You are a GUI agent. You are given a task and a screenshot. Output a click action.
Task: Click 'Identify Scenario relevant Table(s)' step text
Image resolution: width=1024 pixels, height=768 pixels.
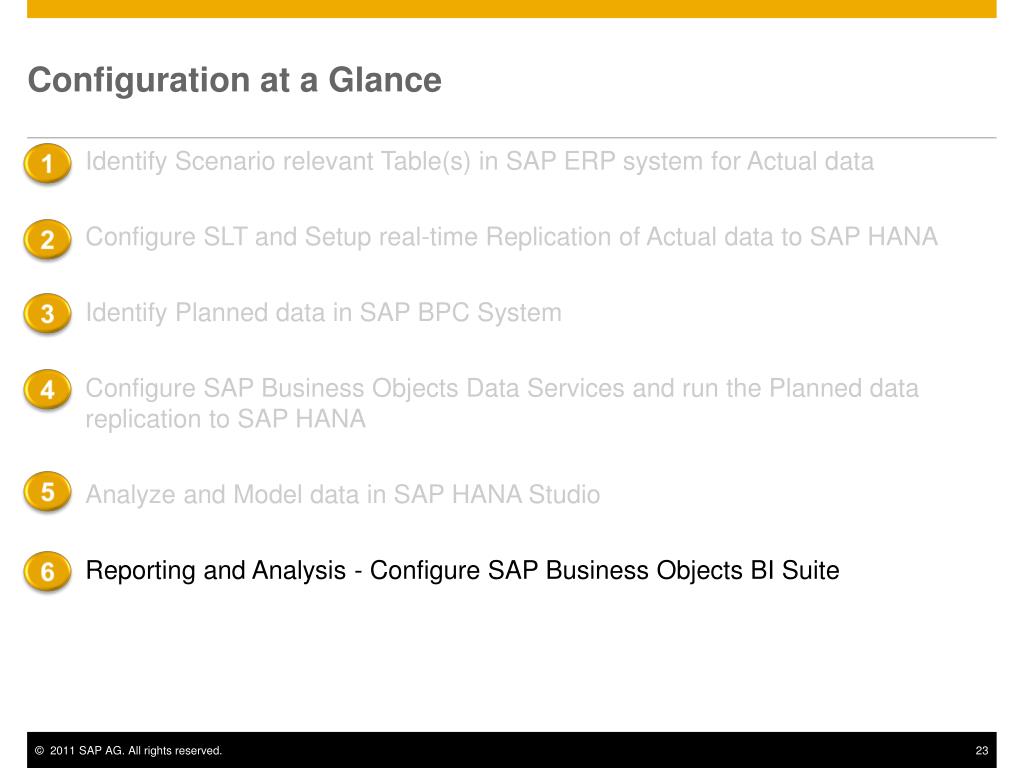pyautogui.click(x=278, y=161)
